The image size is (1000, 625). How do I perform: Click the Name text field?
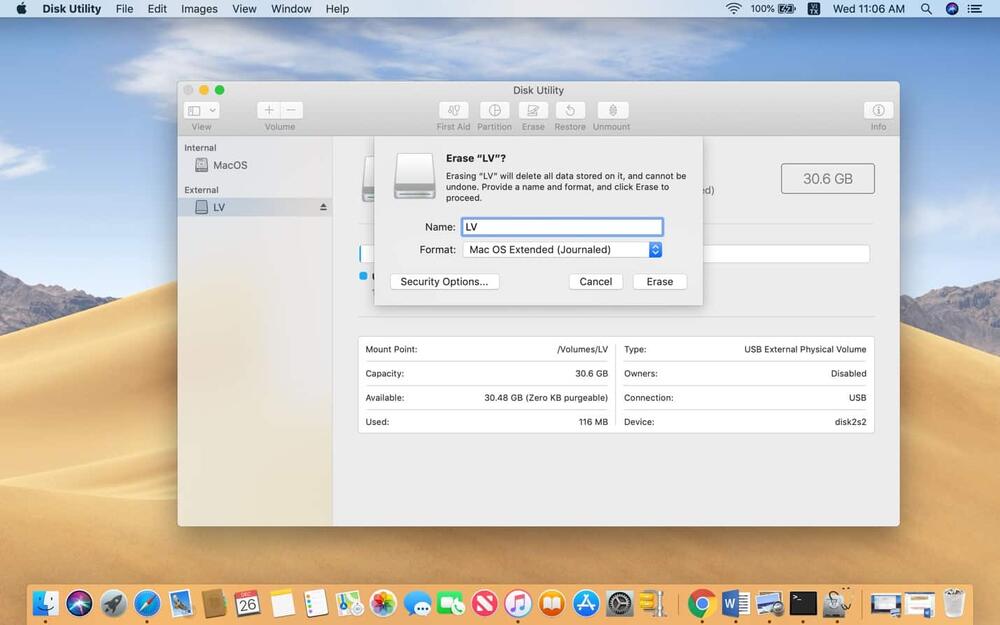tap(561, 227)
